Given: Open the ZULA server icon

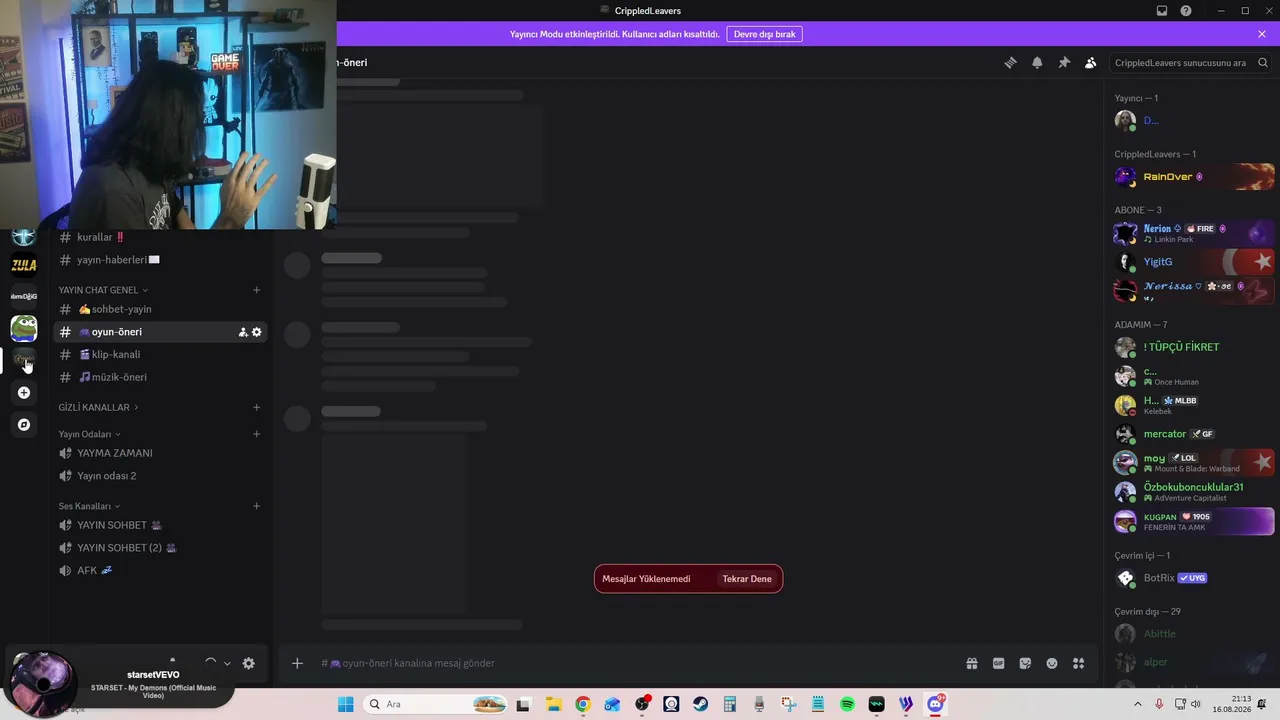Looking at the screenshot, I should pyautogui.click(x=24, y=265).
